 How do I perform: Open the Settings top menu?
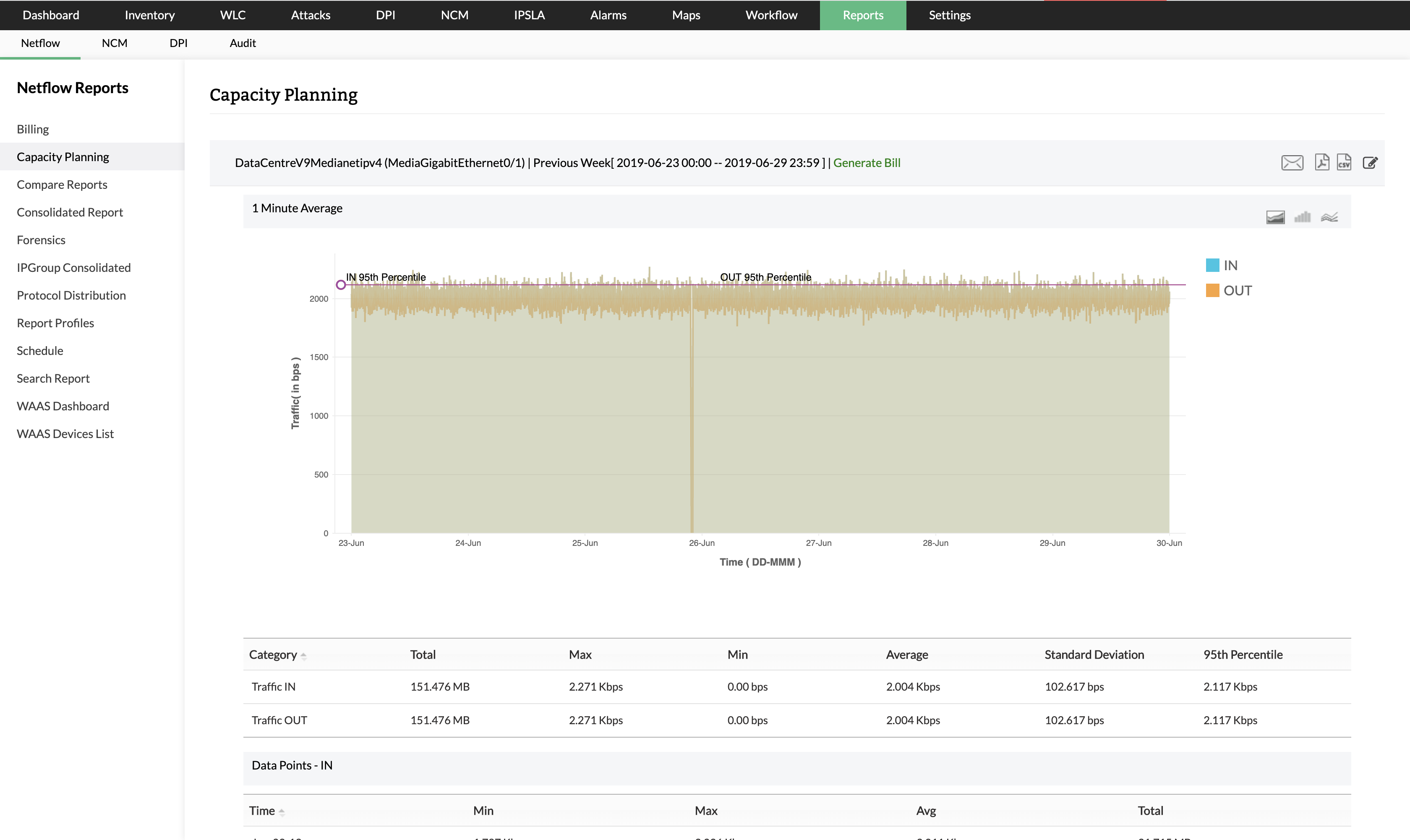click(949, 15)
